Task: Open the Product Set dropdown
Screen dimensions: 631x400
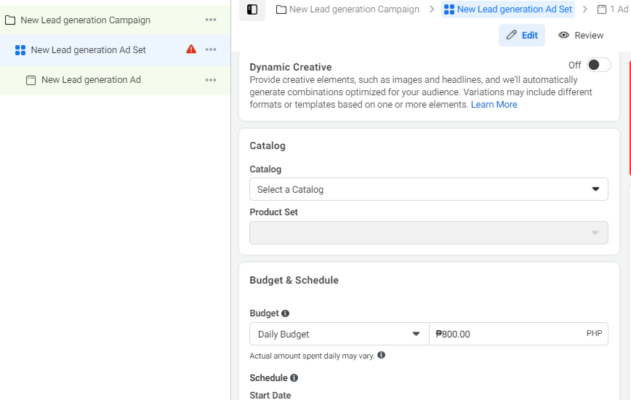Action: pos(428,233)
